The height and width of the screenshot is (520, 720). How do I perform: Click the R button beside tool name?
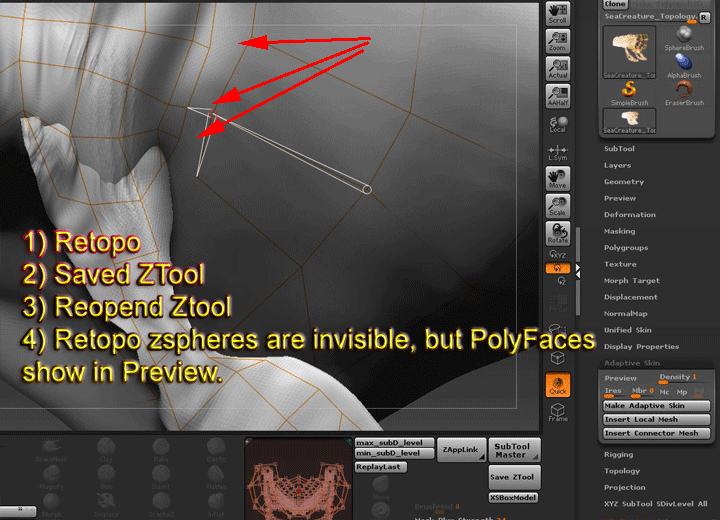click(x=704, y=17)
